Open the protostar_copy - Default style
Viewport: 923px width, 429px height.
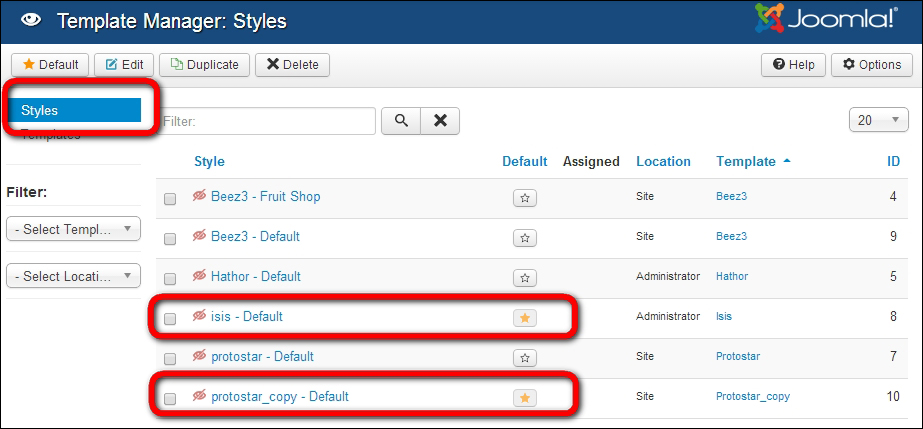[280, 397]
